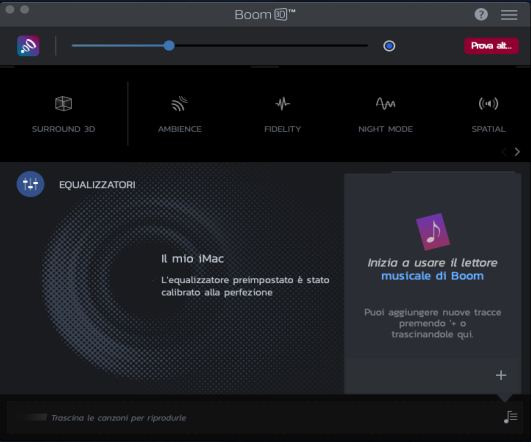Toggle the Fidelity effect icon
The height and width of the screenshot is (442, 531).
click(282, 104)
